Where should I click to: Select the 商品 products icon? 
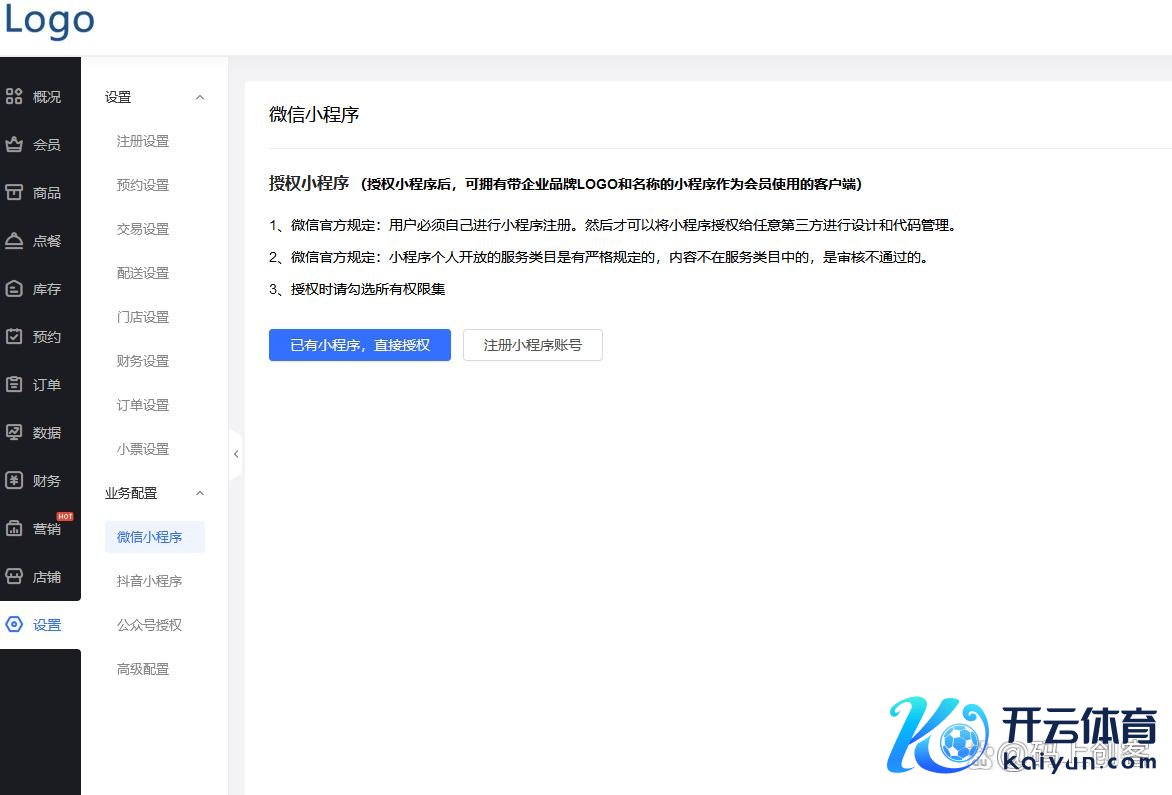[x=14, y=193]
